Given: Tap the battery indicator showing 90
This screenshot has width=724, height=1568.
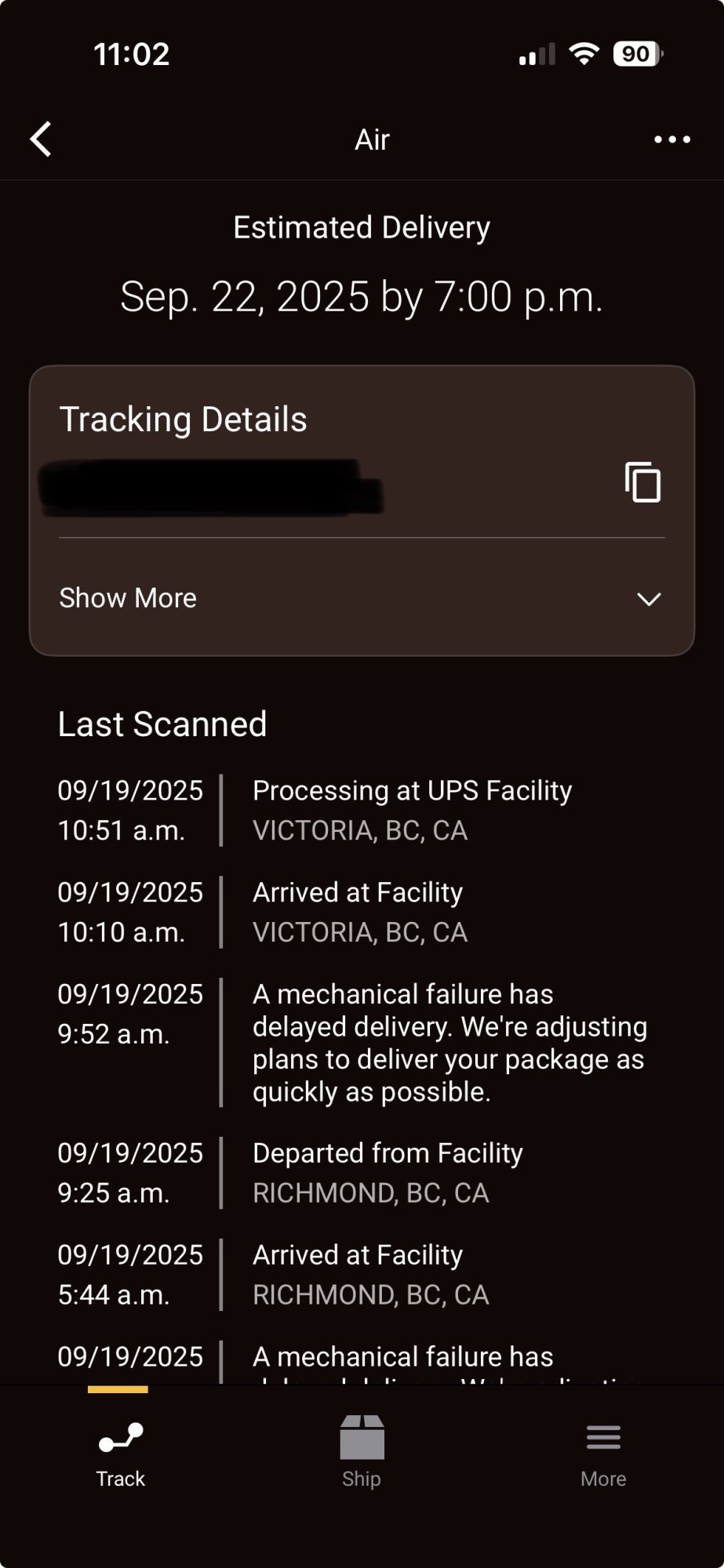Looking at the screenshot, I should point(638,54).
